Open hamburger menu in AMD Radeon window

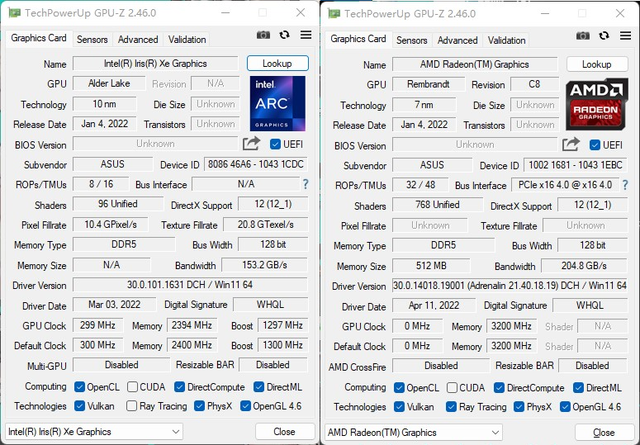click(625, 36)
